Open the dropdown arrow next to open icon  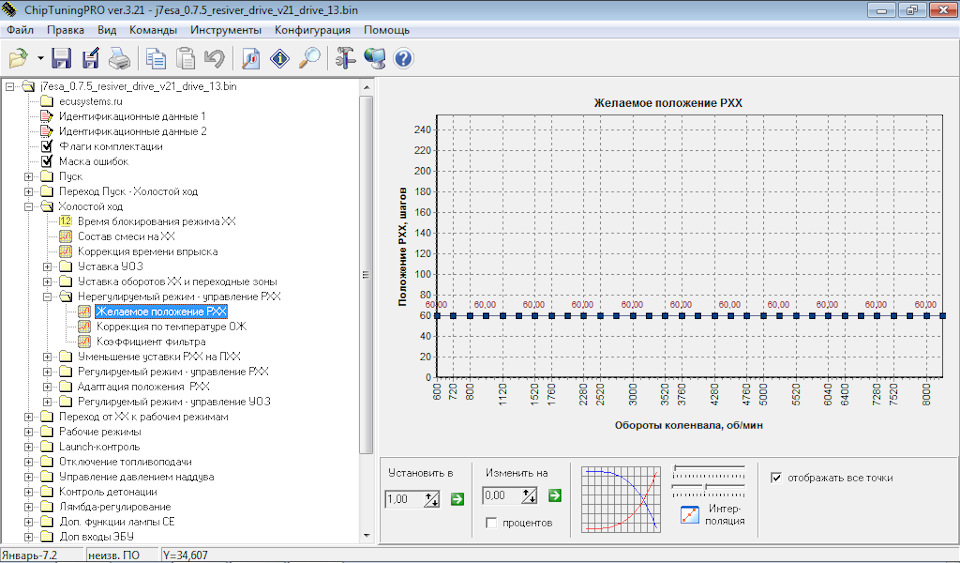[x=39, y=58]
